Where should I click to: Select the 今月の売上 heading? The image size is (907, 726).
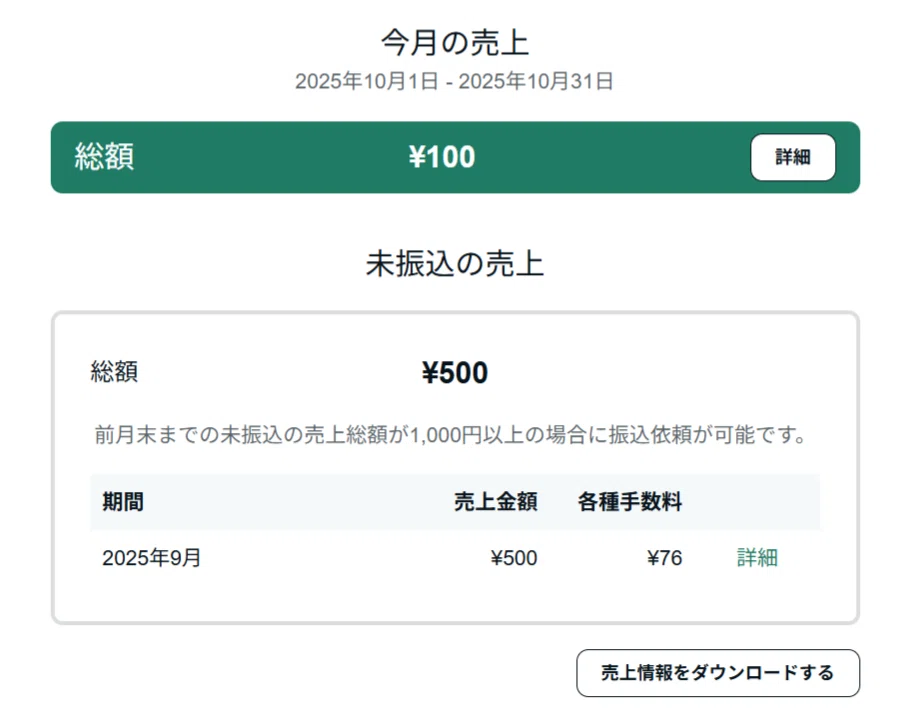[x=455, y=43]
